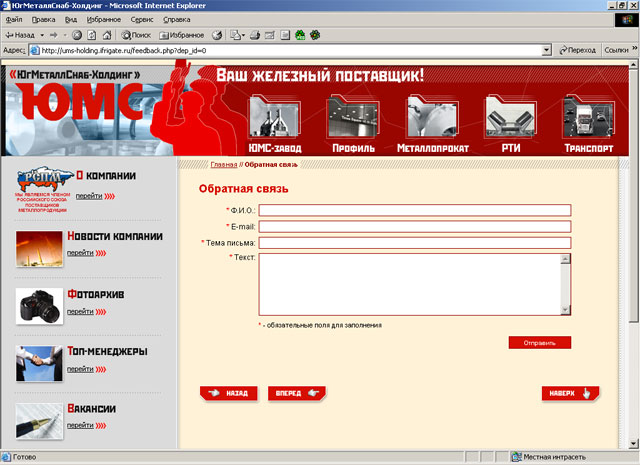Open the Назад history dropdown arrow

coord(42,35)
